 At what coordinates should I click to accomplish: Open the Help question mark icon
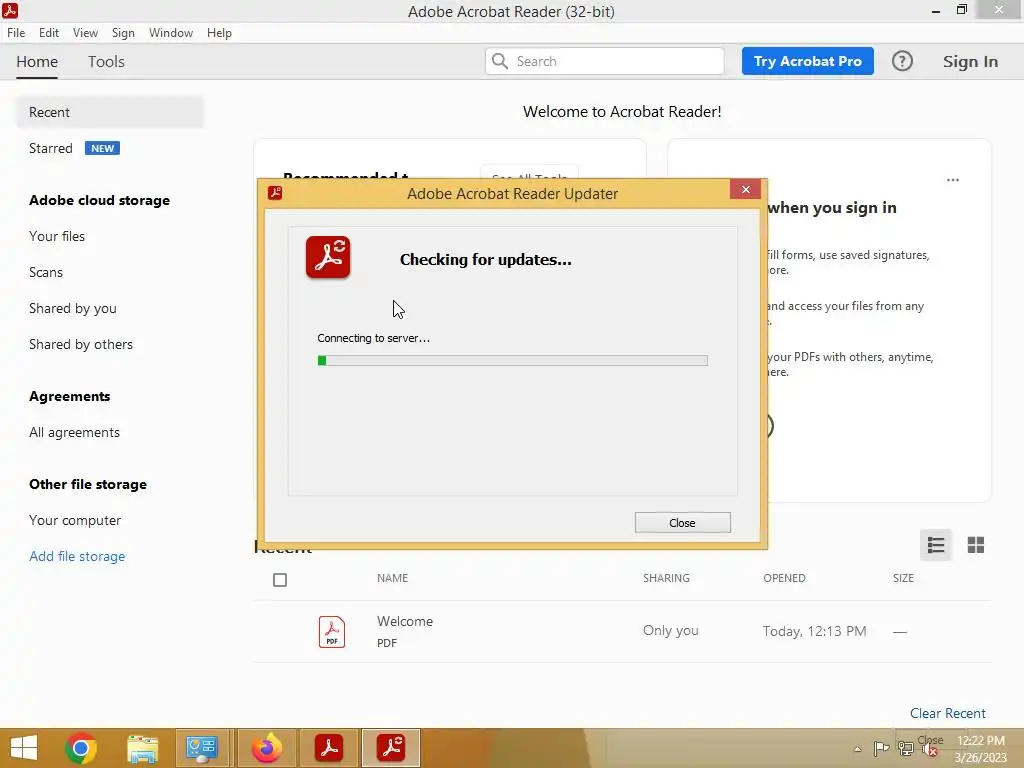[902, 61]
